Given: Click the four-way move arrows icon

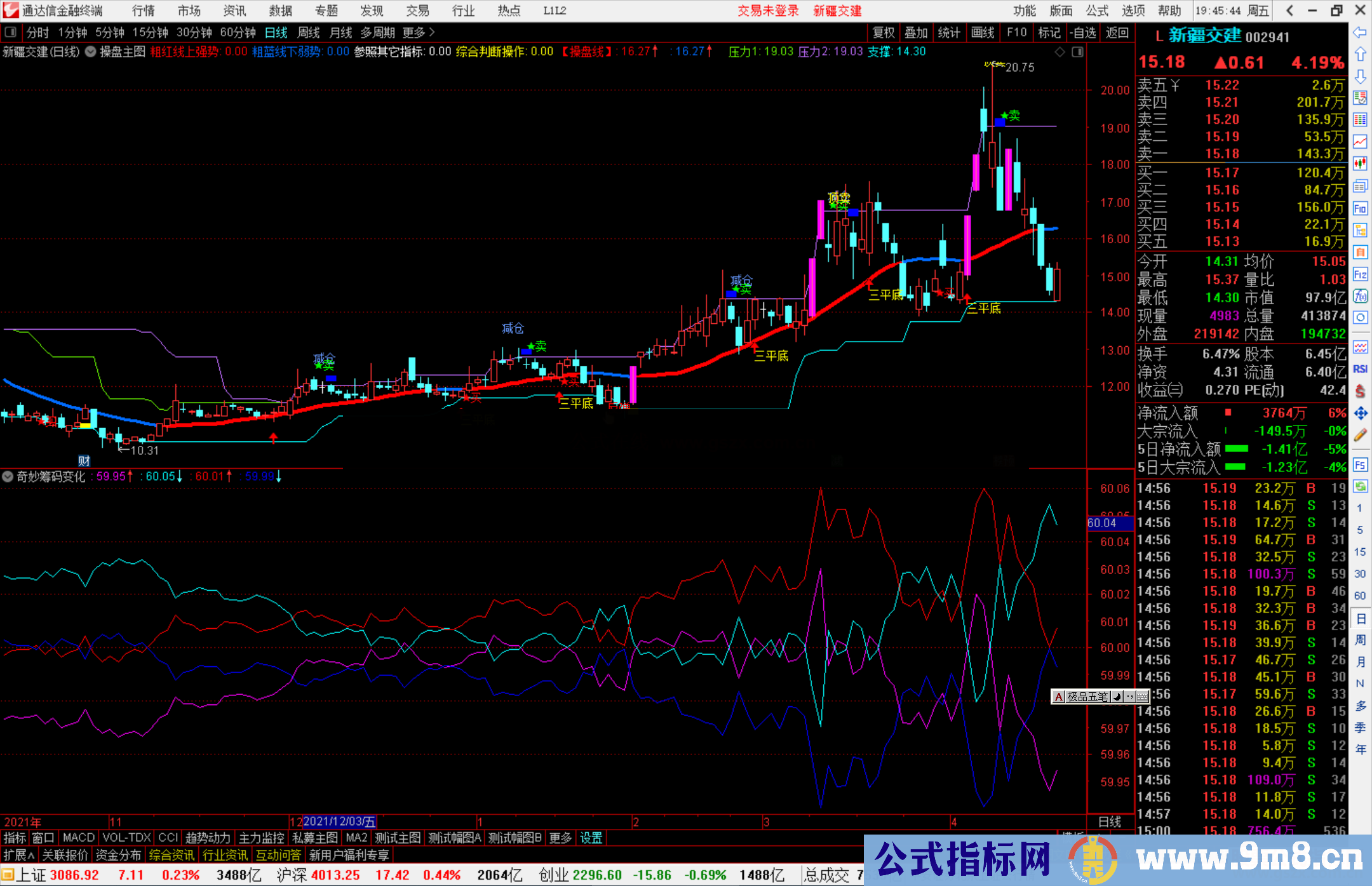Looking at the screenshot, I should coord(1360,413).
